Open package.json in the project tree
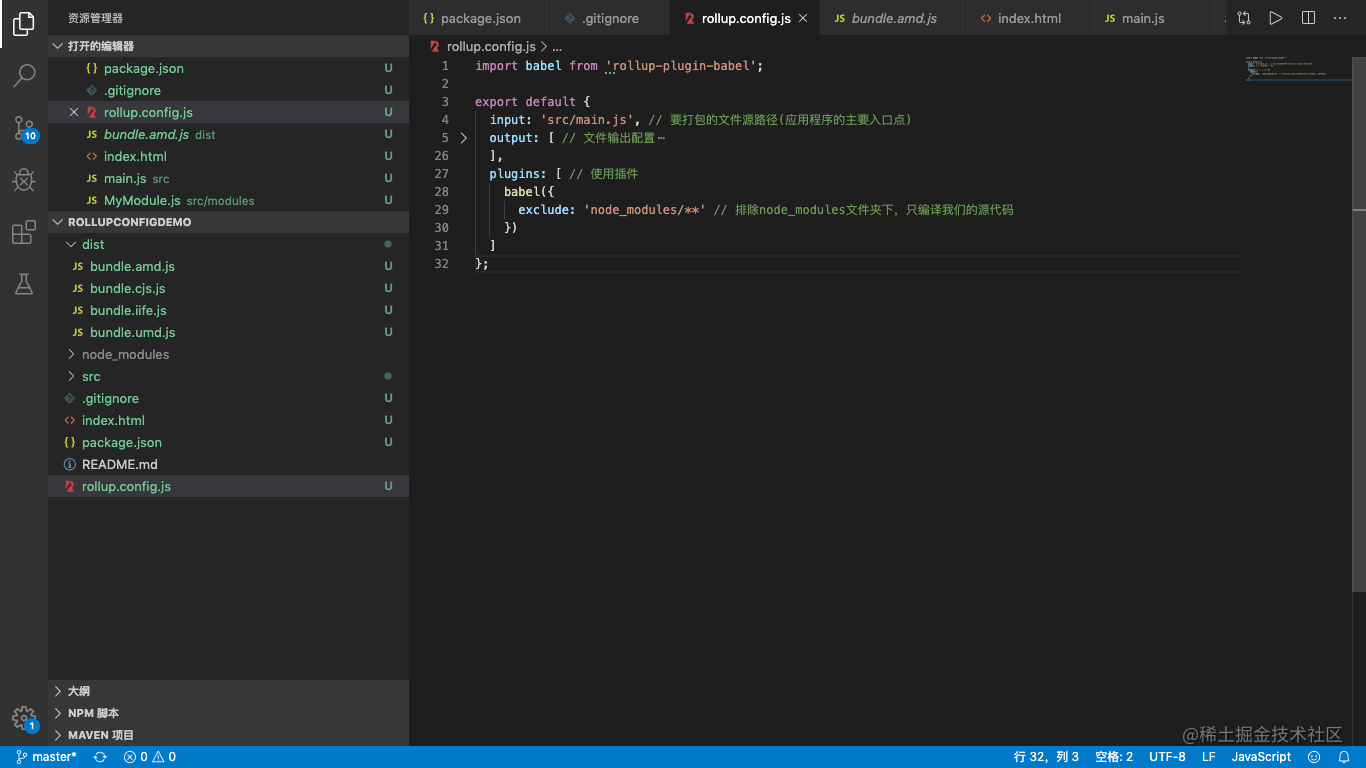This screenshot has height=768, width=1366. pyautogui.click(x=228, y=442)
